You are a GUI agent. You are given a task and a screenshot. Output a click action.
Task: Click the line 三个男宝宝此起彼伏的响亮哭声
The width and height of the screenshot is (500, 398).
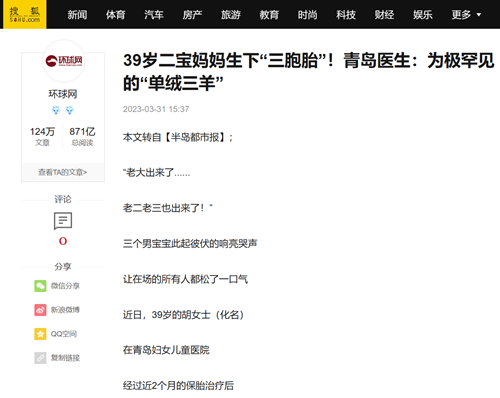190,244
